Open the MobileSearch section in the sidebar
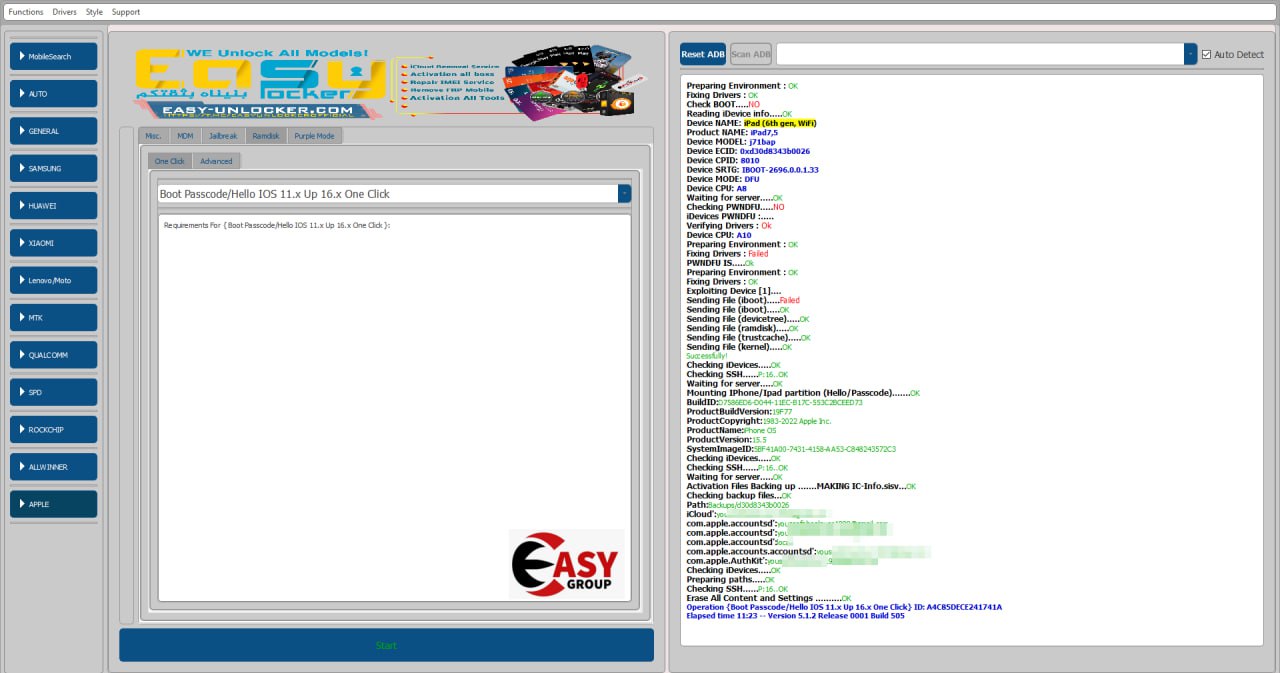Viewport: 1280px width, 673px height. click(54, 56)
